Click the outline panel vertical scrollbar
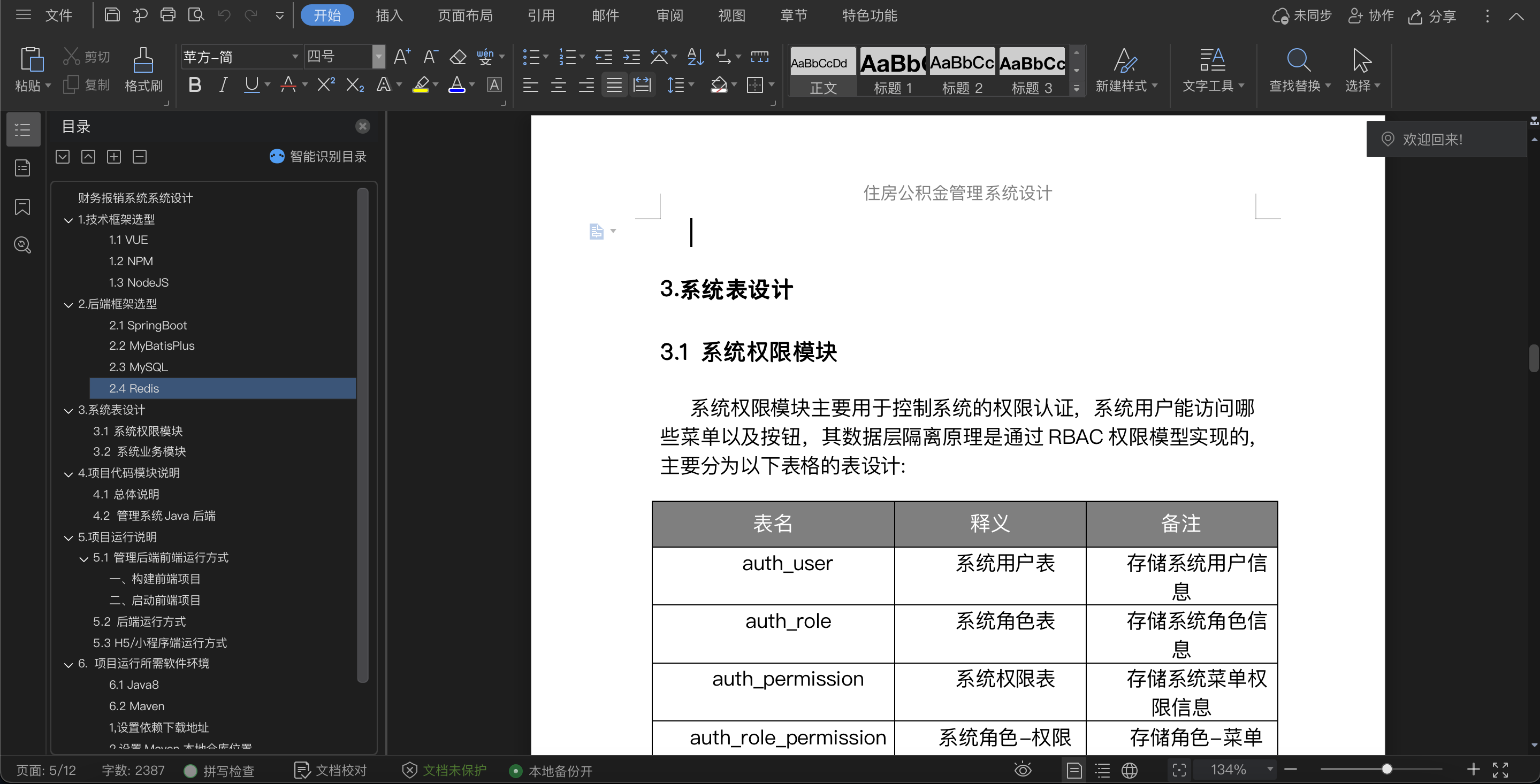Image resolution: width=1540 pixels, height=784 pixels. (362, 435)
